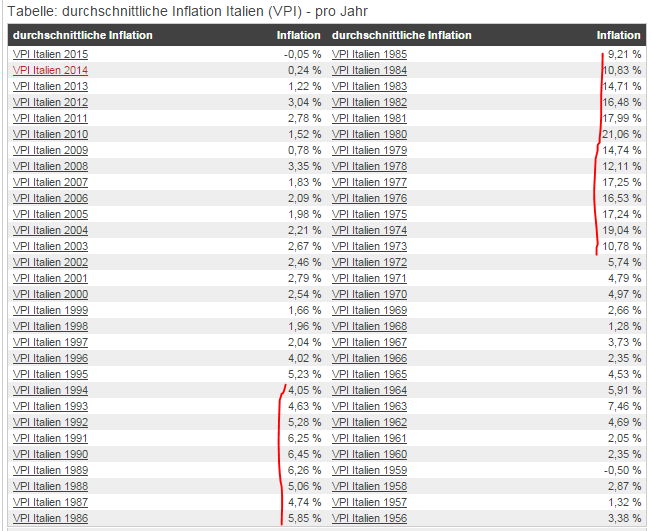This screenshot has width=651, height=531.
Task: Follow the VPI Italien 2010 link
Action: tap(50, 135)
